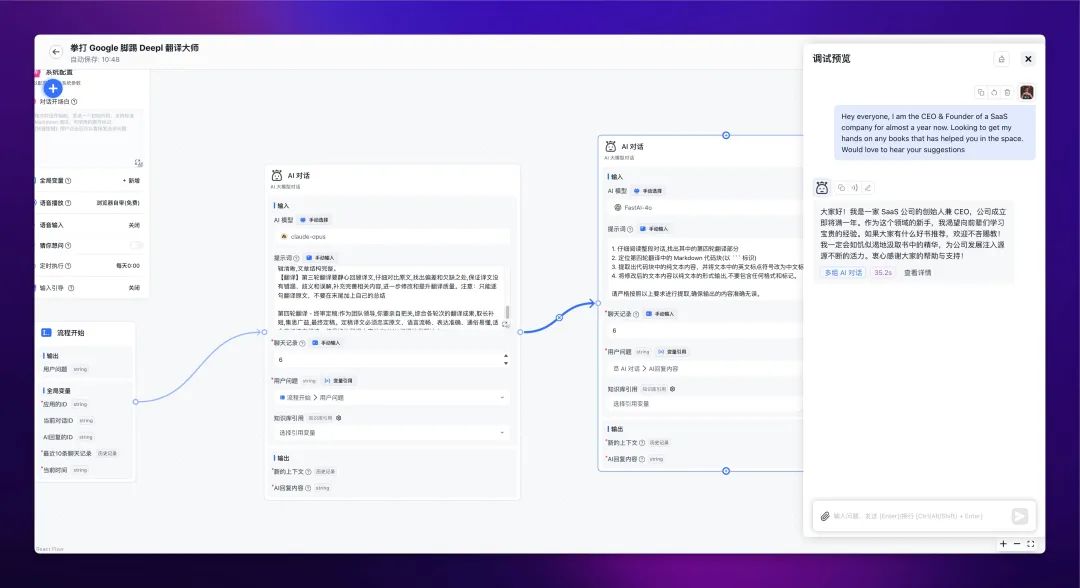Click 新增 to add a global variable
Image resolution: width=1080 pixels, height=588 pixels.
pos(132,180)
